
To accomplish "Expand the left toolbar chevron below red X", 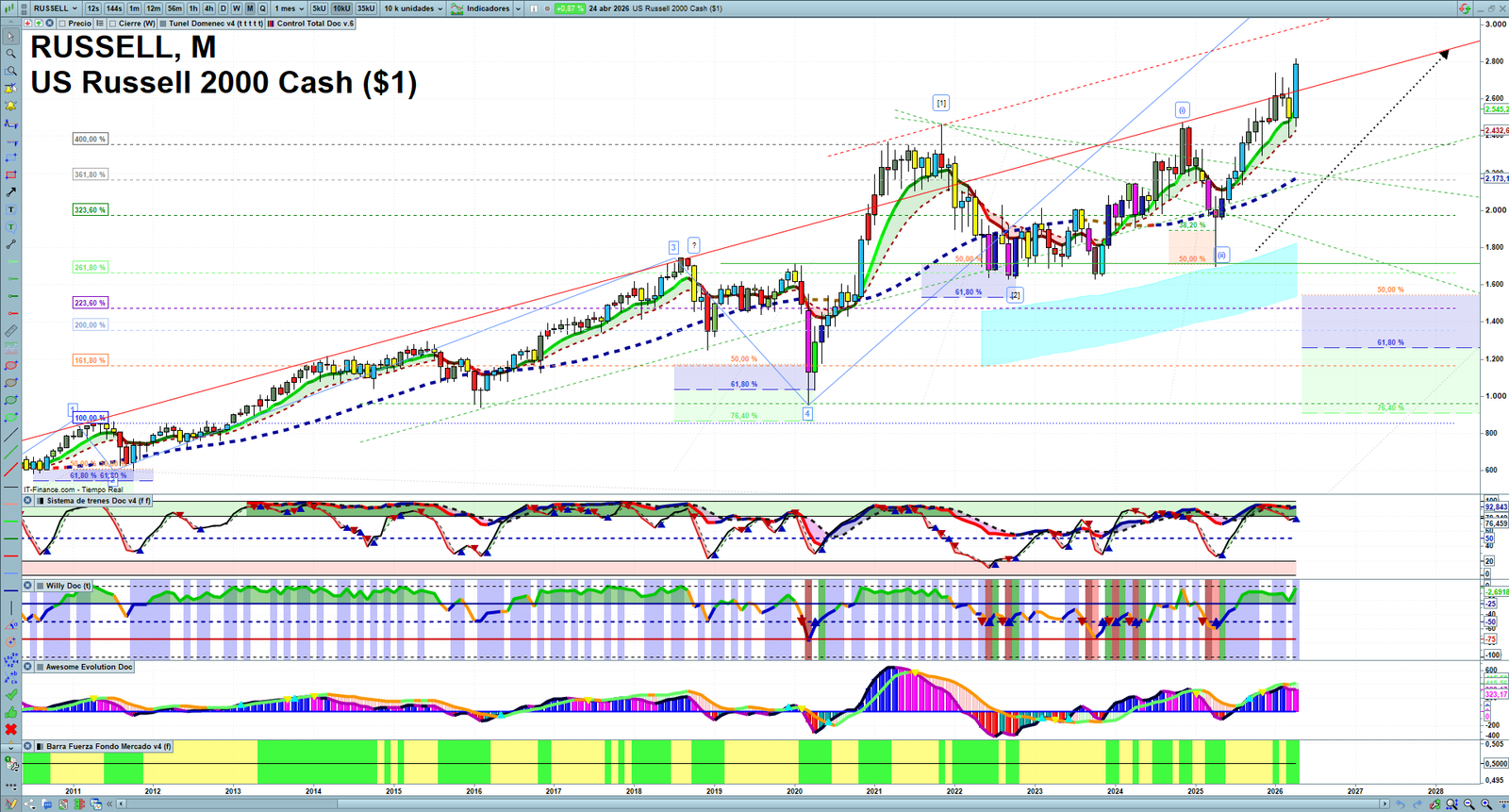I will point(10,747).
